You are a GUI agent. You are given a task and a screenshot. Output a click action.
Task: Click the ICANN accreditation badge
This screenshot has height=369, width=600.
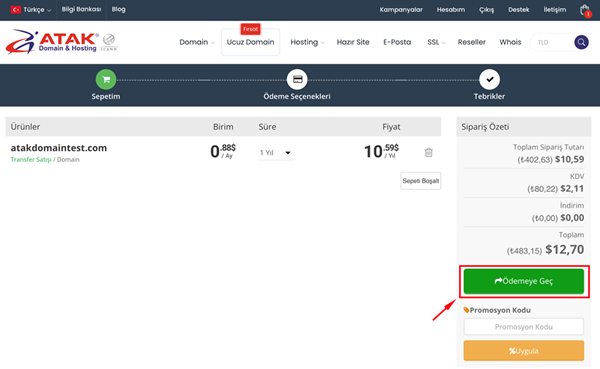(x=109, y=42)
